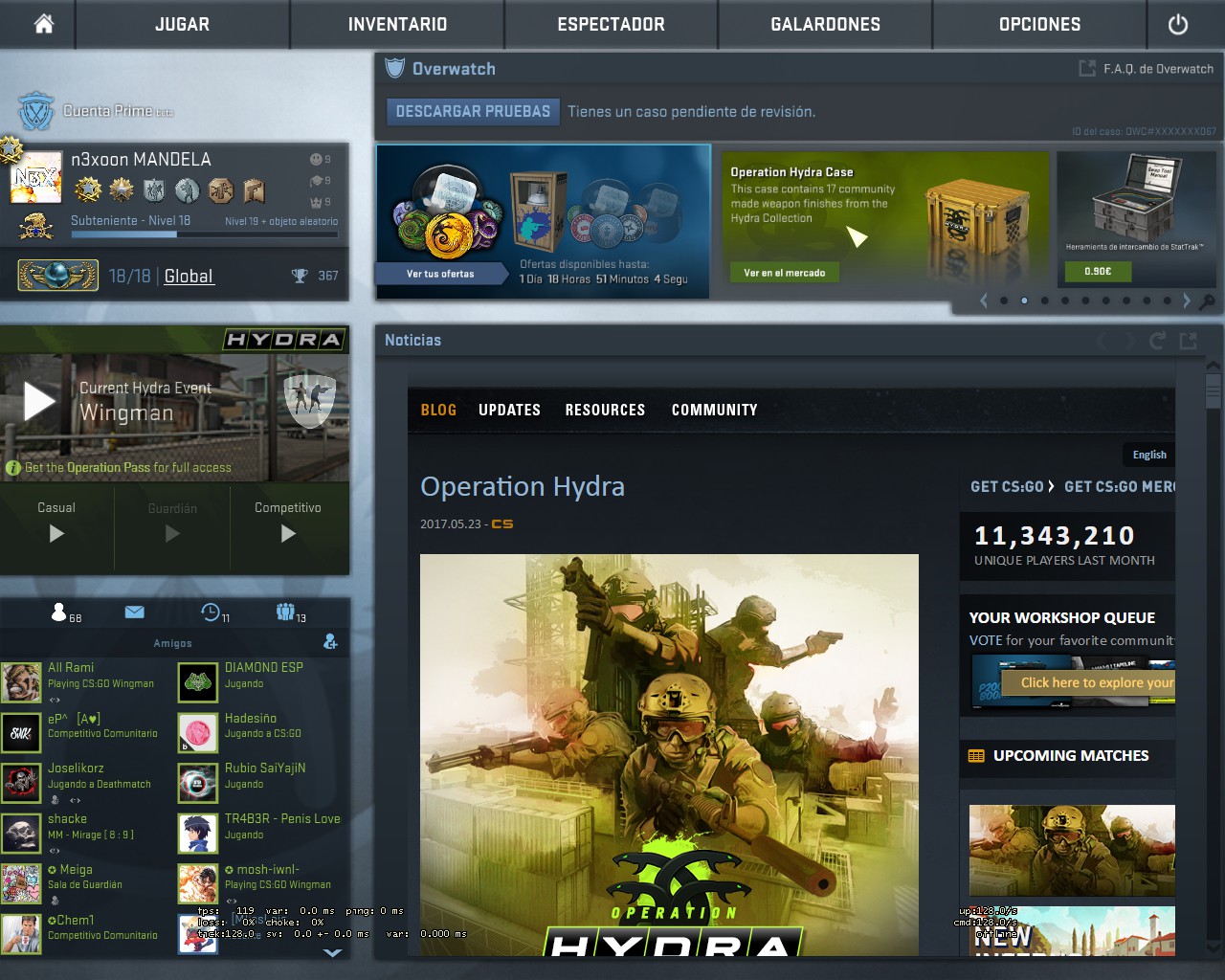Image resolution: width=1225 pixels, height=980 pixels.
Task: Click the trophy icon beside 367
Action: tap(300, 276)
